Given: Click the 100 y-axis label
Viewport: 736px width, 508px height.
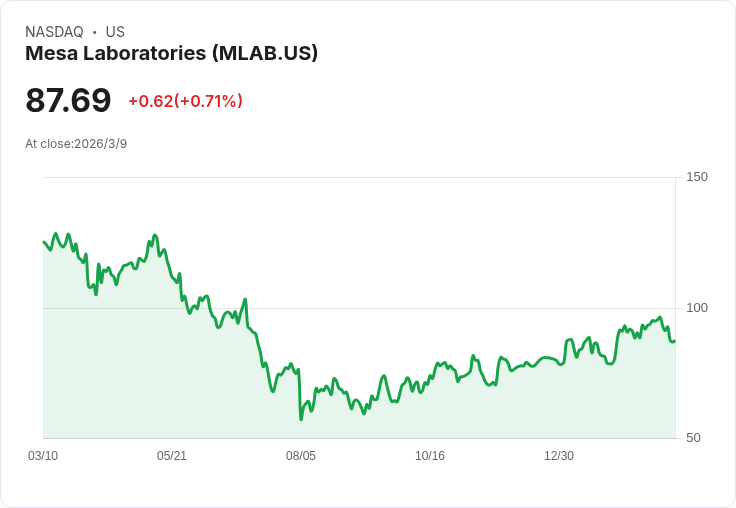Looking at the screenshot, I should click(697, 308).
